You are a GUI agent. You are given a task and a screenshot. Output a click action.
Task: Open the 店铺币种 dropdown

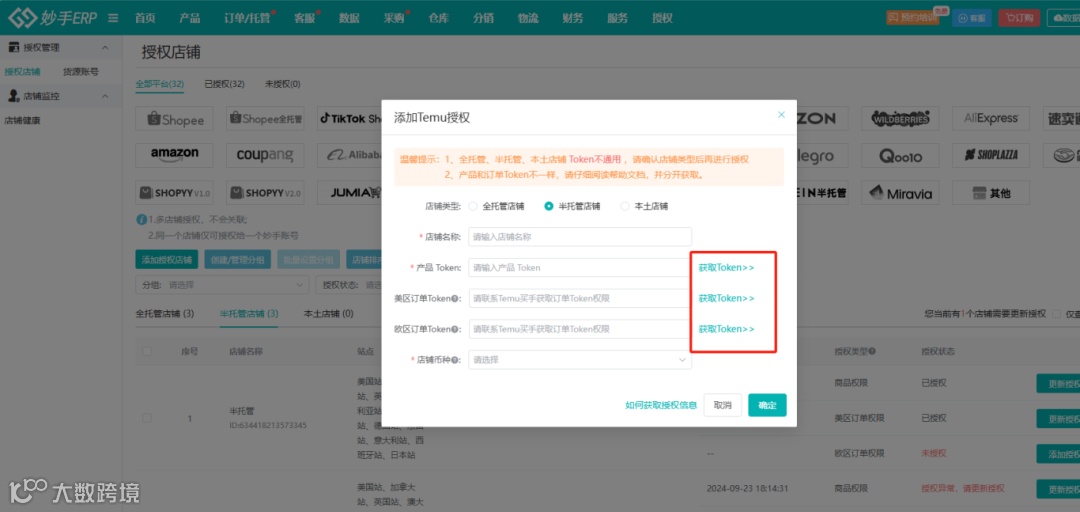tap(580, 360)
